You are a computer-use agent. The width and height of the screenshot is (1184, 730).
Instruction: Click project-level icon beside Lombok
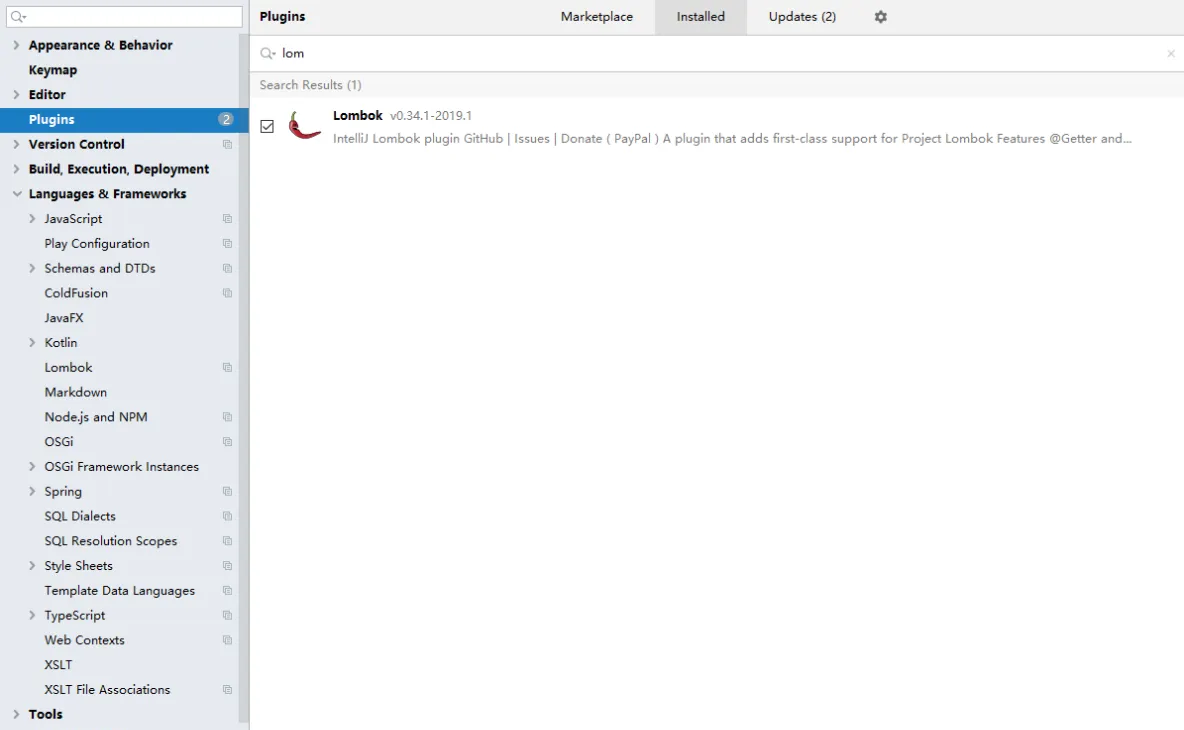[227, 368]
